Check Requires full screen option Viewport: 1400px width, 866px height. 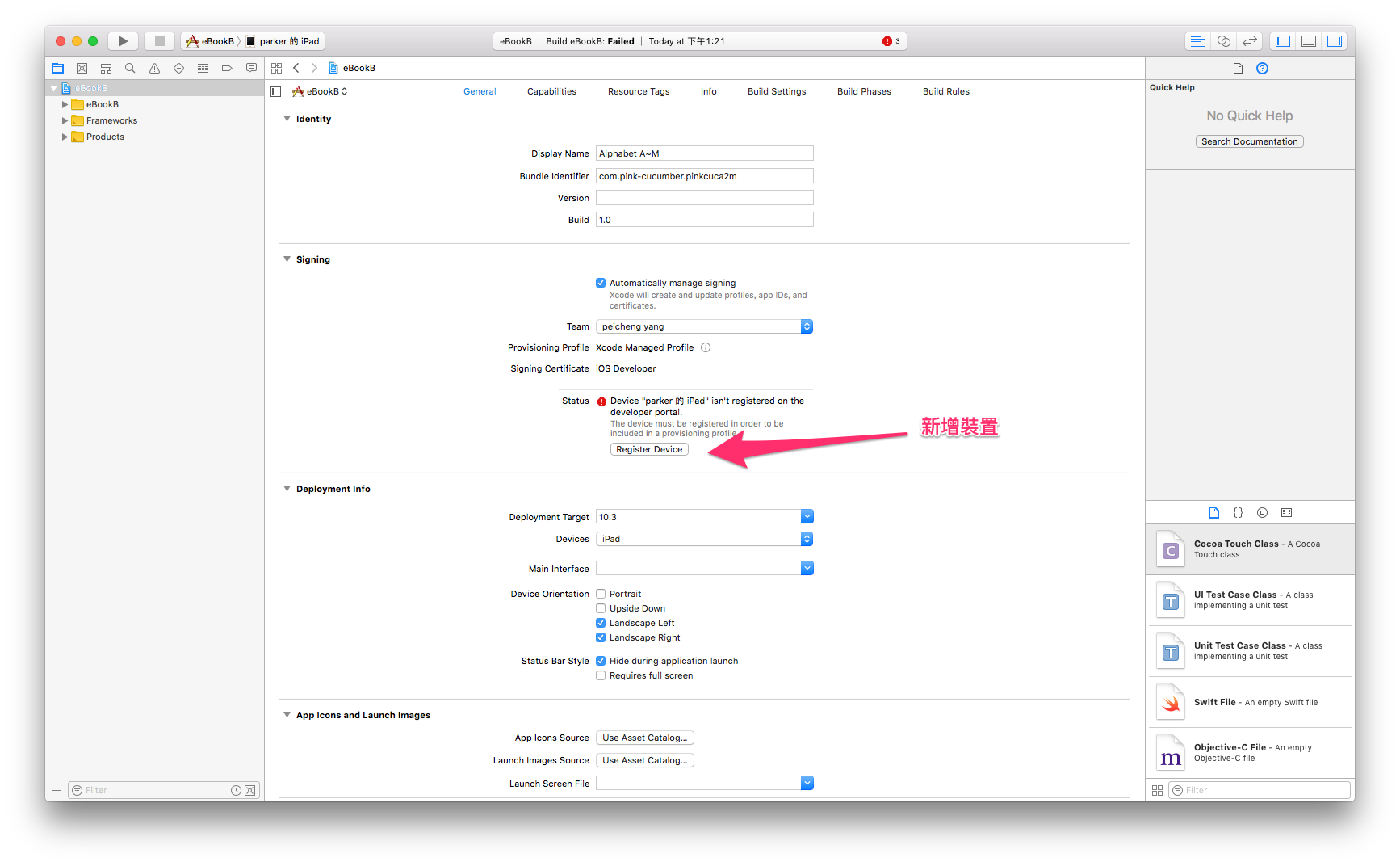pyautogui.click(x=601, y=675)
